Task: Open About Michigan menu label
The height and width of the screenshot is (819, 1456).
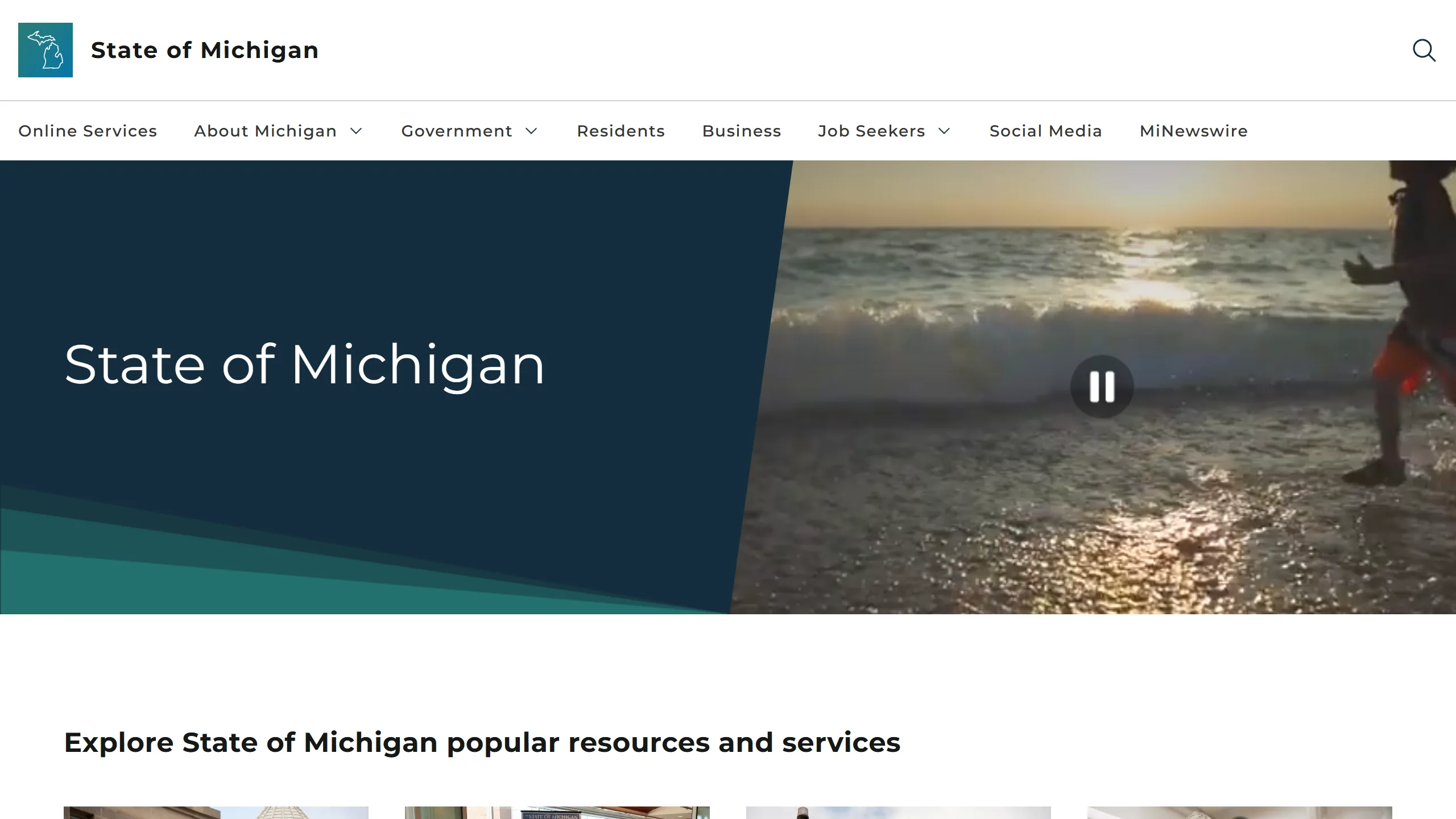Action: point(266,131)
